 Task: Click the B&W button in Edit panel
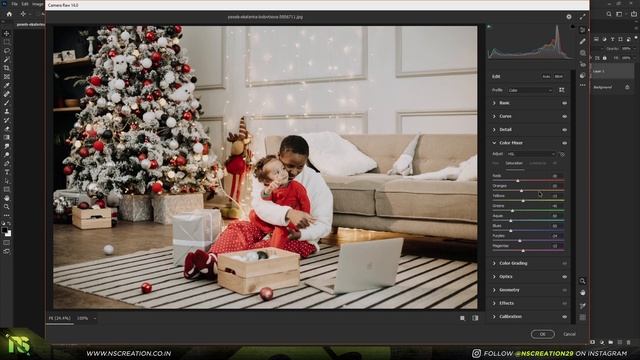pos(559,76)
